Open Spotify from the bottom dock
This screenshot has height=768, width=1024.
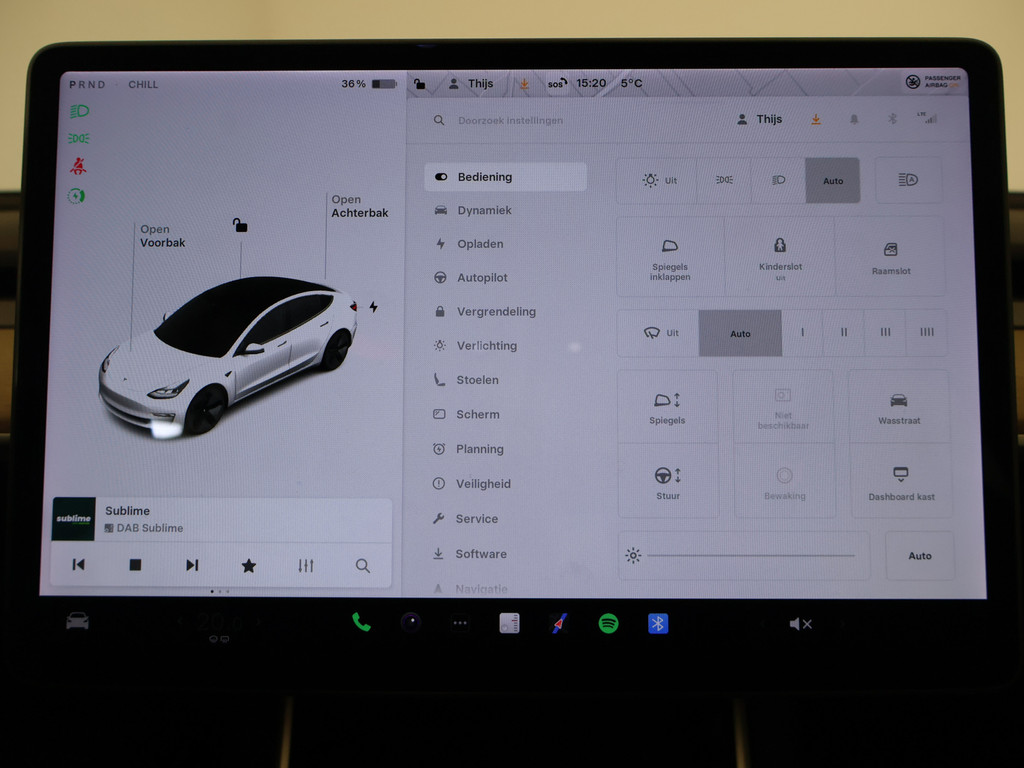(x=608, y=624)
